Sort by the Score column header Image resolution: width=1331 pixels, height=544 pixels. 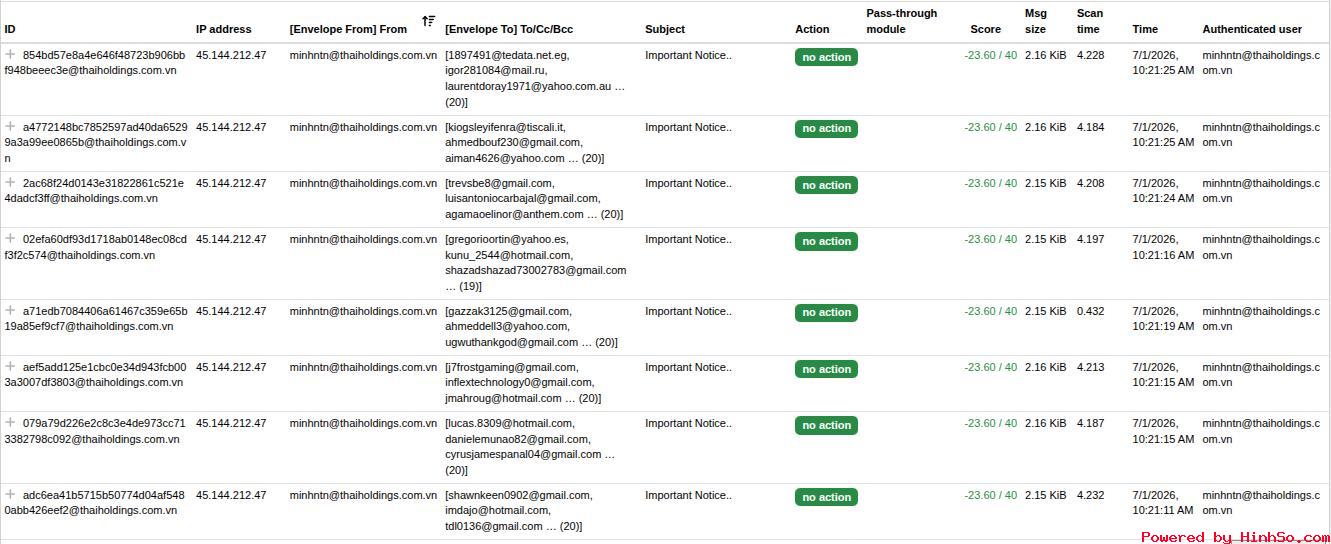tap(985, 29)
